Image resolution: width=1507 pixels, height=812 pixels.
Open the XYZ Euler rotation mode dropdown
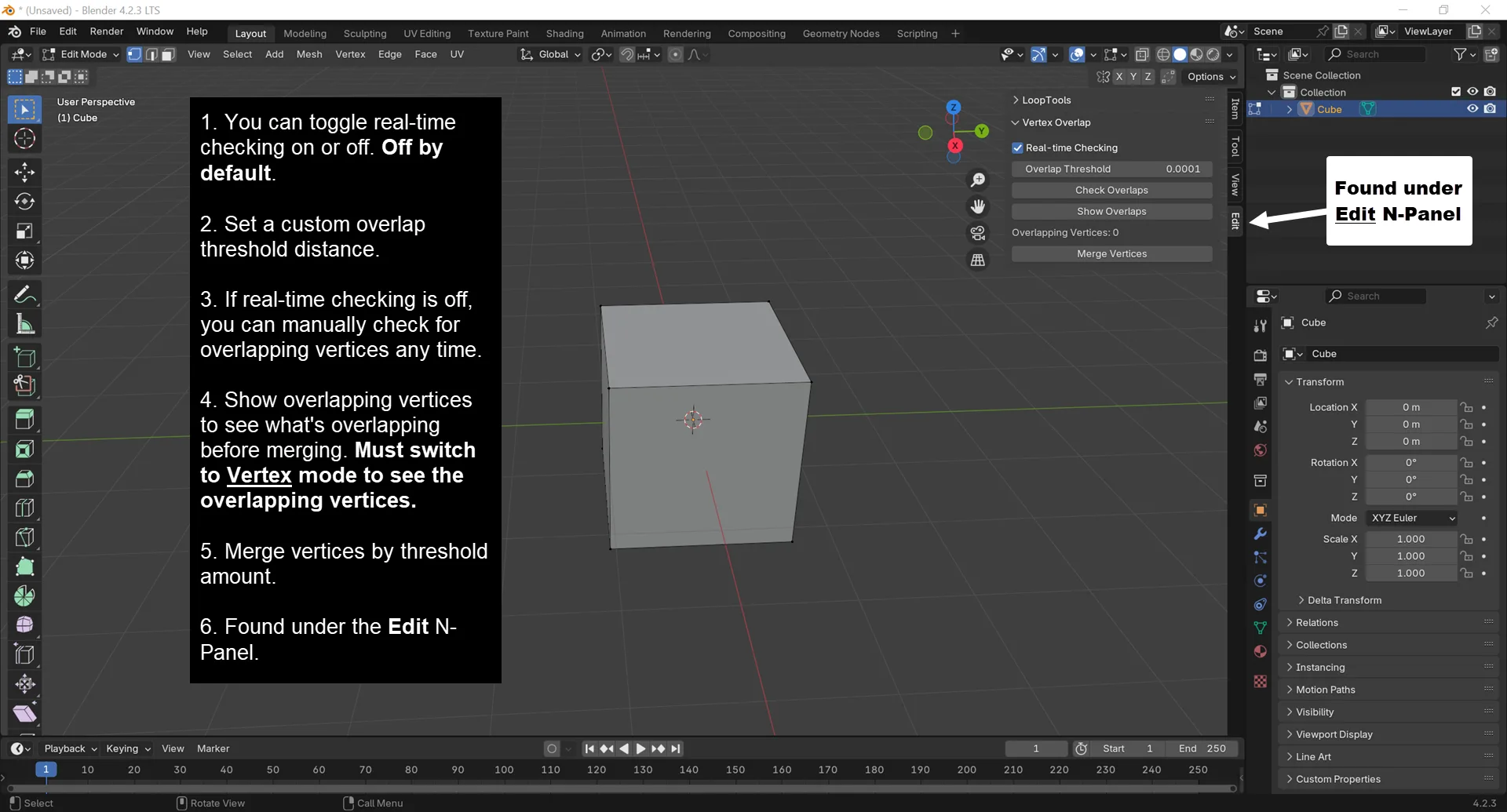click(x=1411, y=518)
